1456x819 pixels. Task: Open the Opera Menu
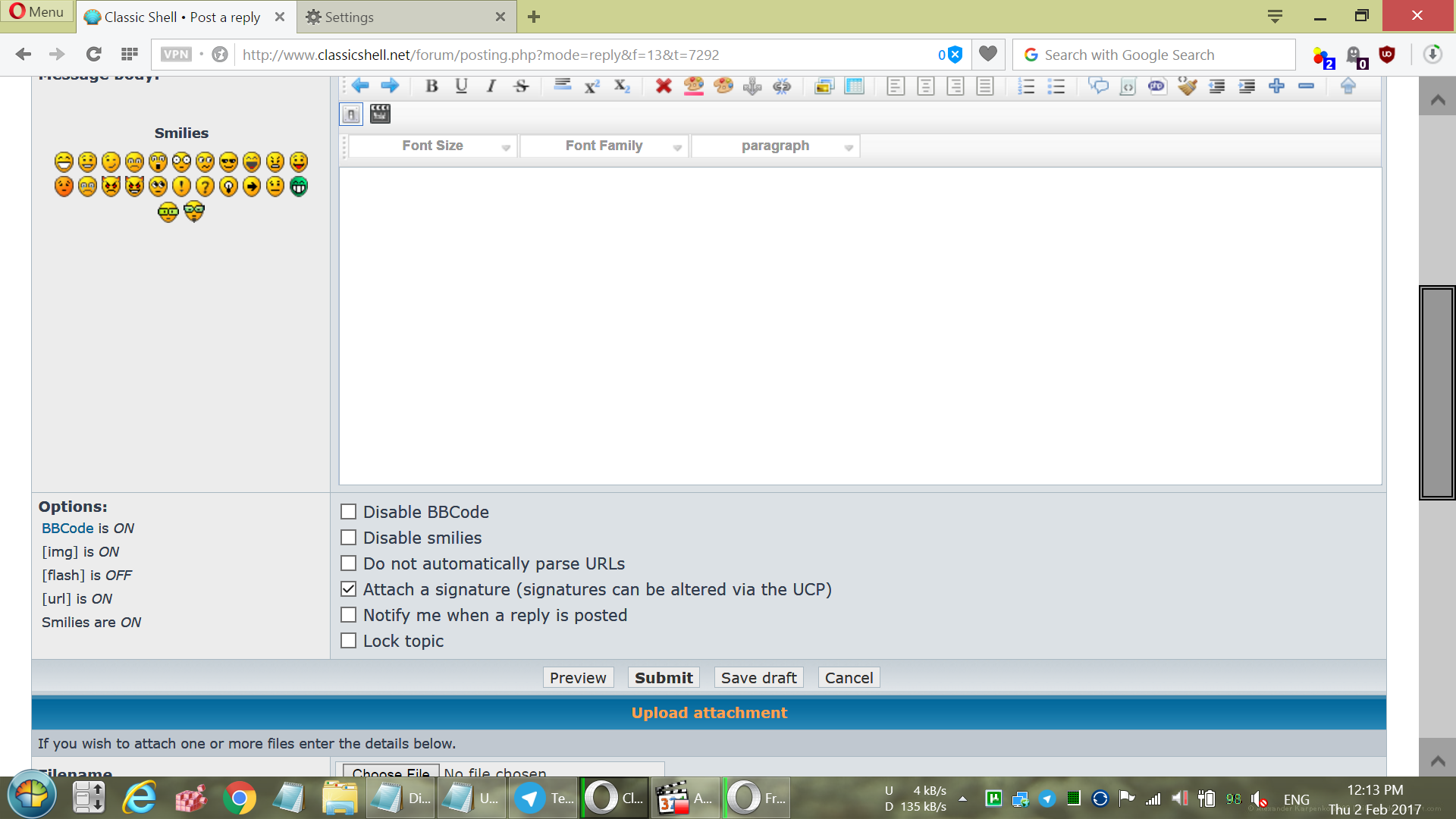tap(36, 11)
